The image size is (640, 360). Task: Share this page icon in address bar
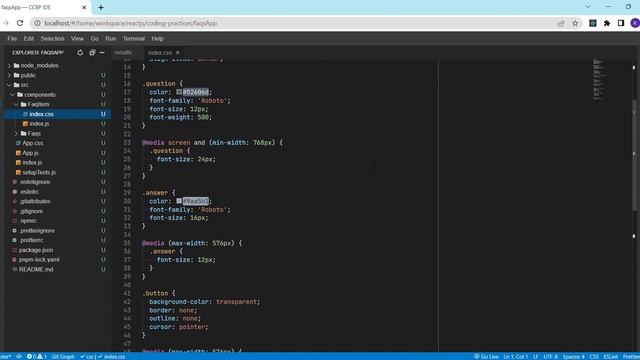point(561,23)
